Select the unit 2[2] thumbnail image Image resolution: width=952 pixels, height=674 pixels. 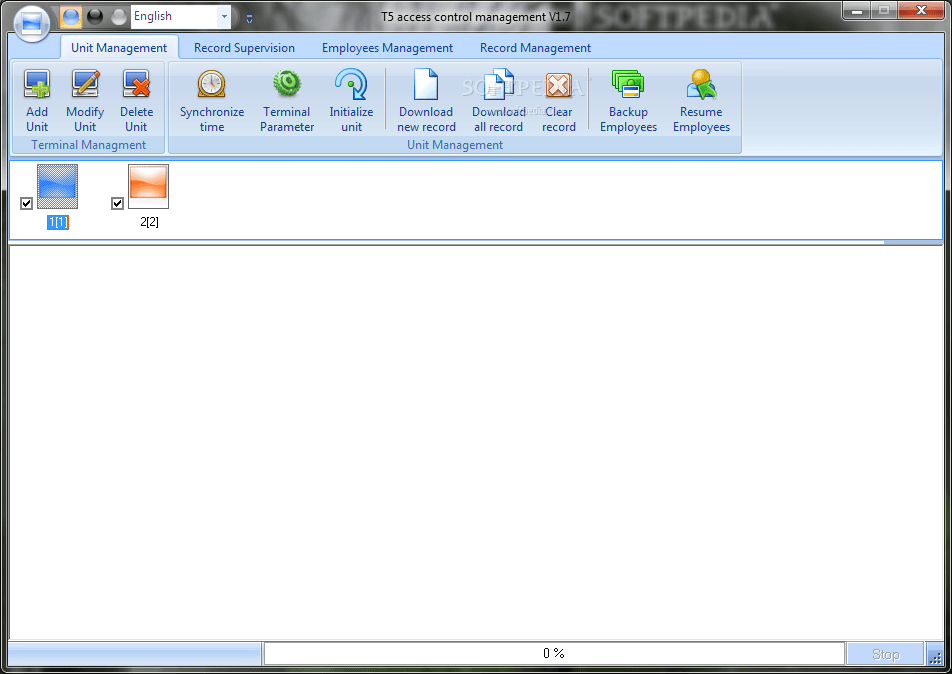pyautogui.click(x=148, y=186)
